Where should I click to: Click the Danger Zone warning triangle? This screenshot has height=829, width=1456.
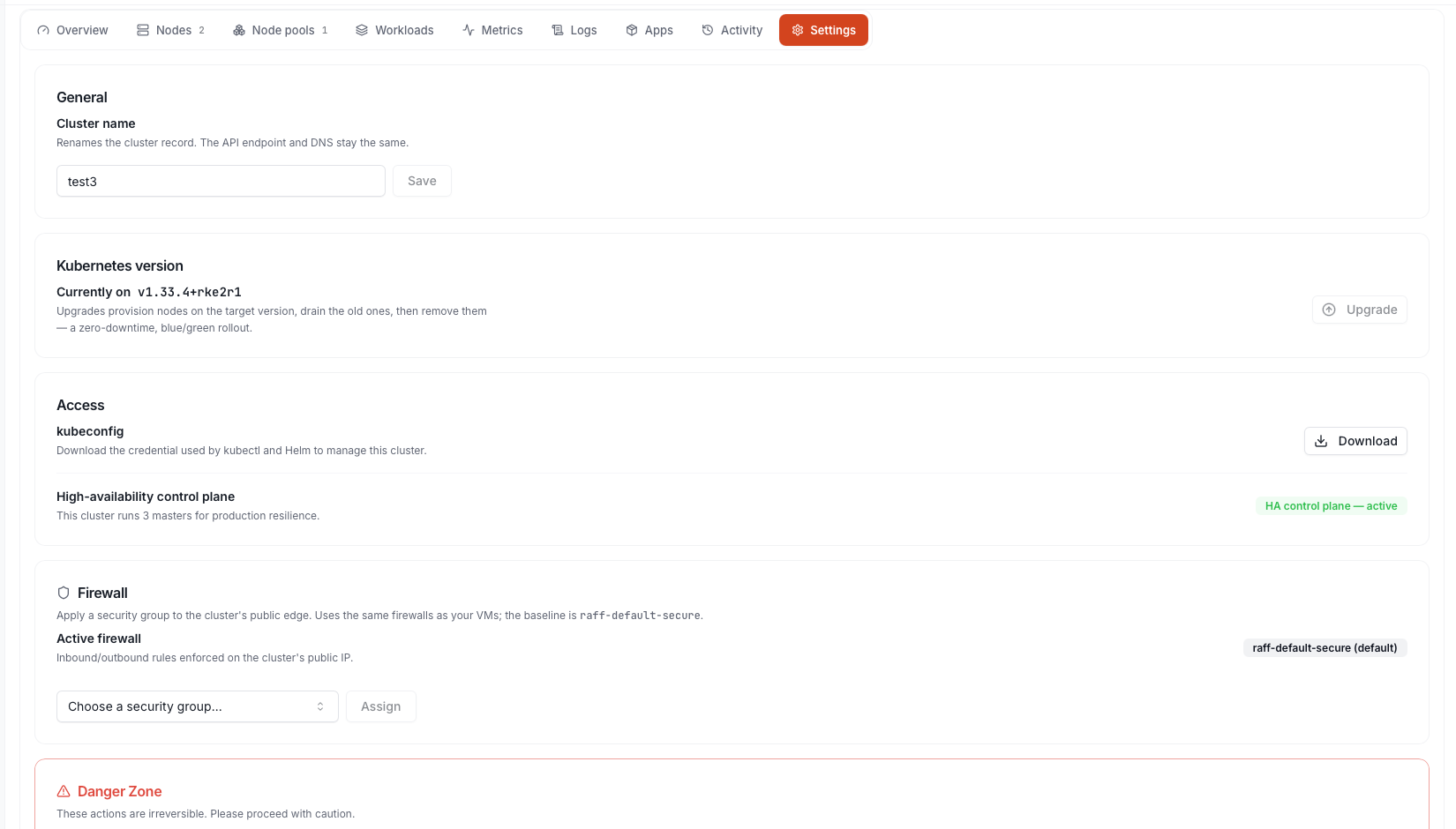click(x=64, y=791)
